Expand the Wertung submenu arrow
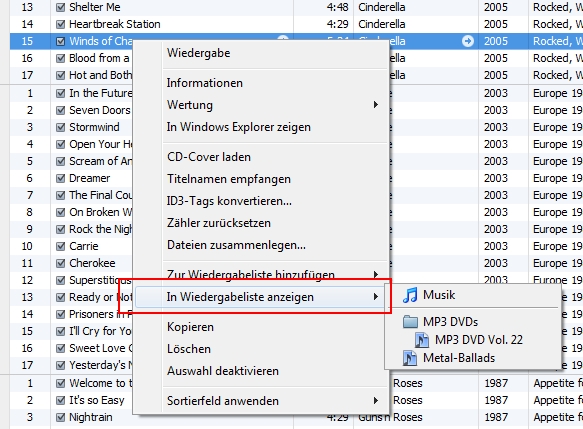Image resolution: width=583 pixels, height=429 pixels. tap(376, 105)
